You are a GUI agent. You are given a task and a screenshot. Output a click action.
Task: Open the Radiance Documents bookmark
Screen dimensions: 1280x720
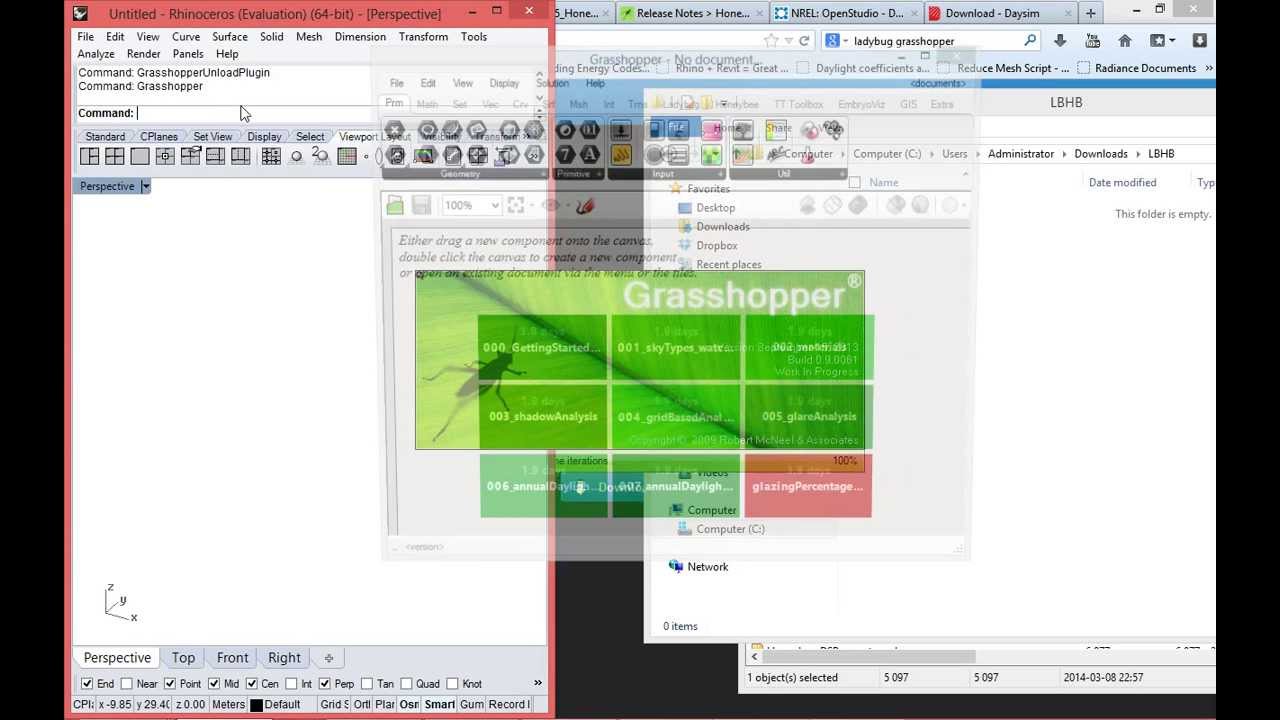(x=1136, y=68)
